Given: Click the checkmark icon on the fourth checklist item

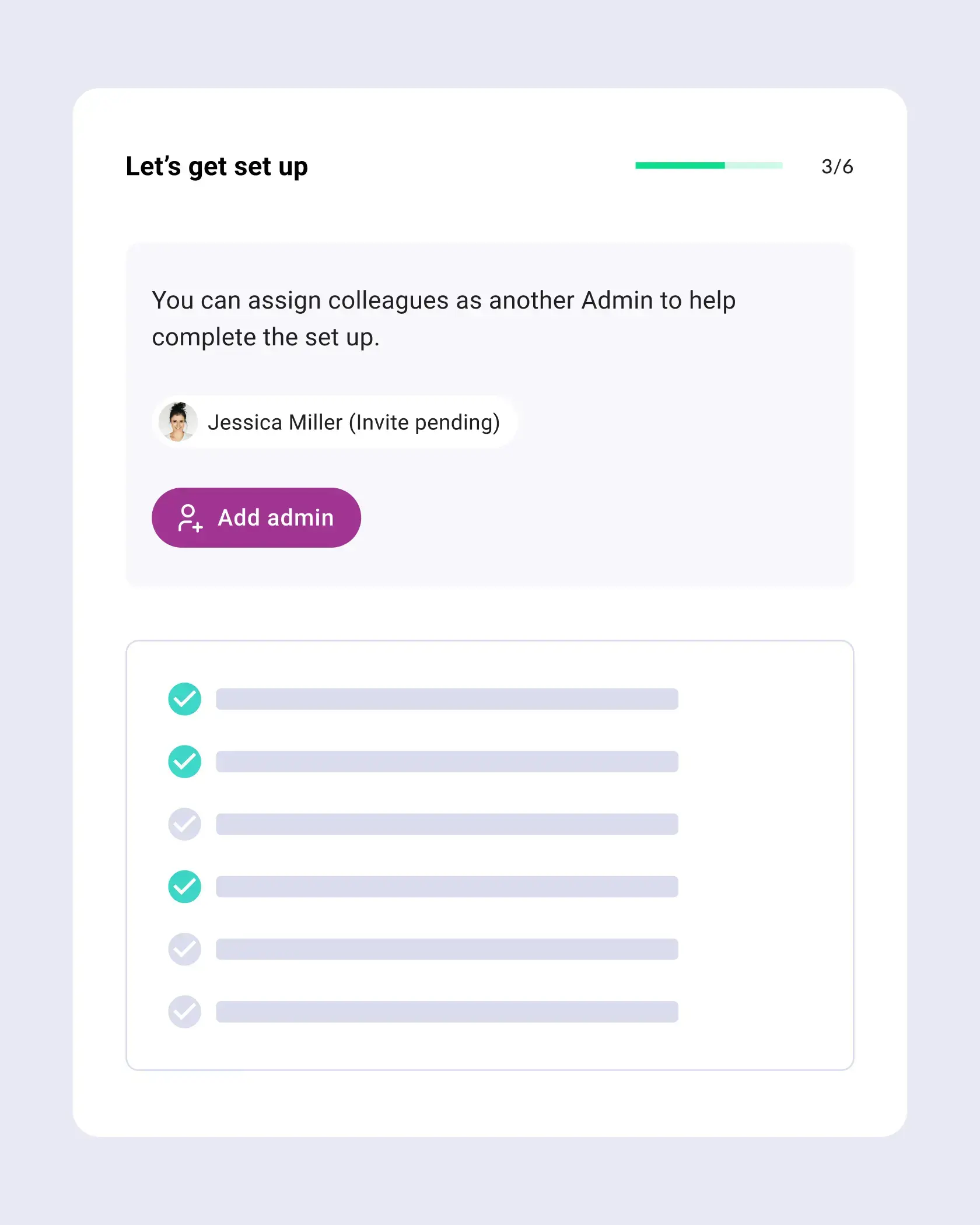Looking at the screenshot, I should [184, 887].
